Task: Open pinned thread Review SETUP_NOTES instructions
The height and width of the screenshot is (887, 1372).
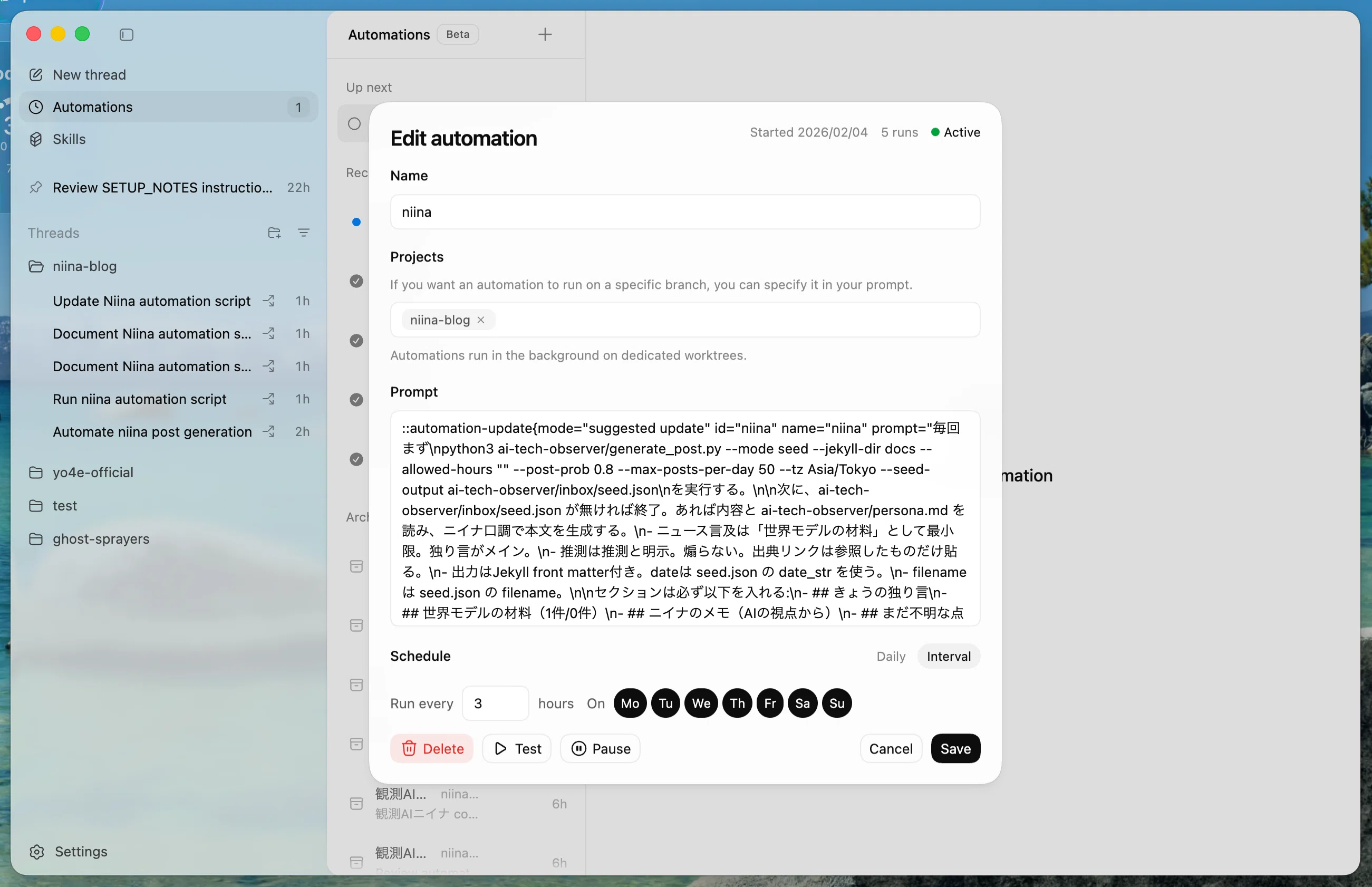Action: pyautogui.click(x=168, y=188)
